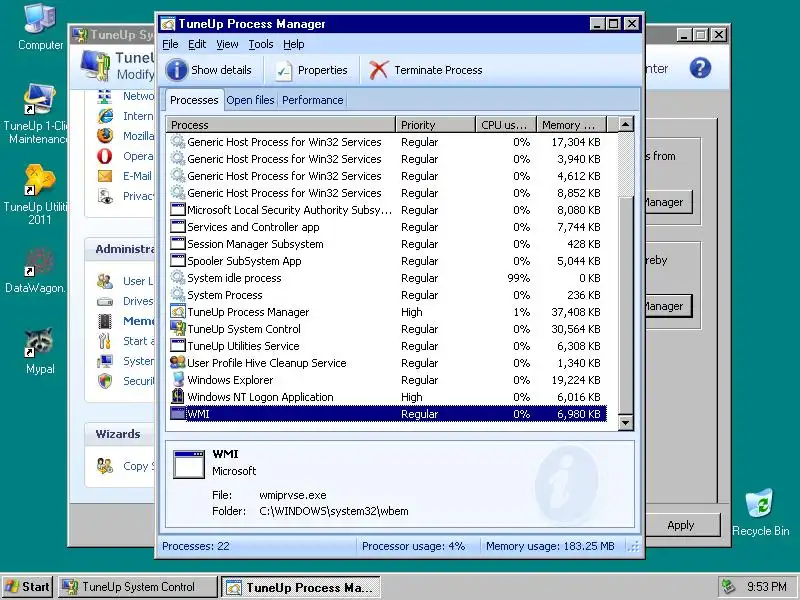Open the View menu
This screenshot has height=600, width=800.
227,44
